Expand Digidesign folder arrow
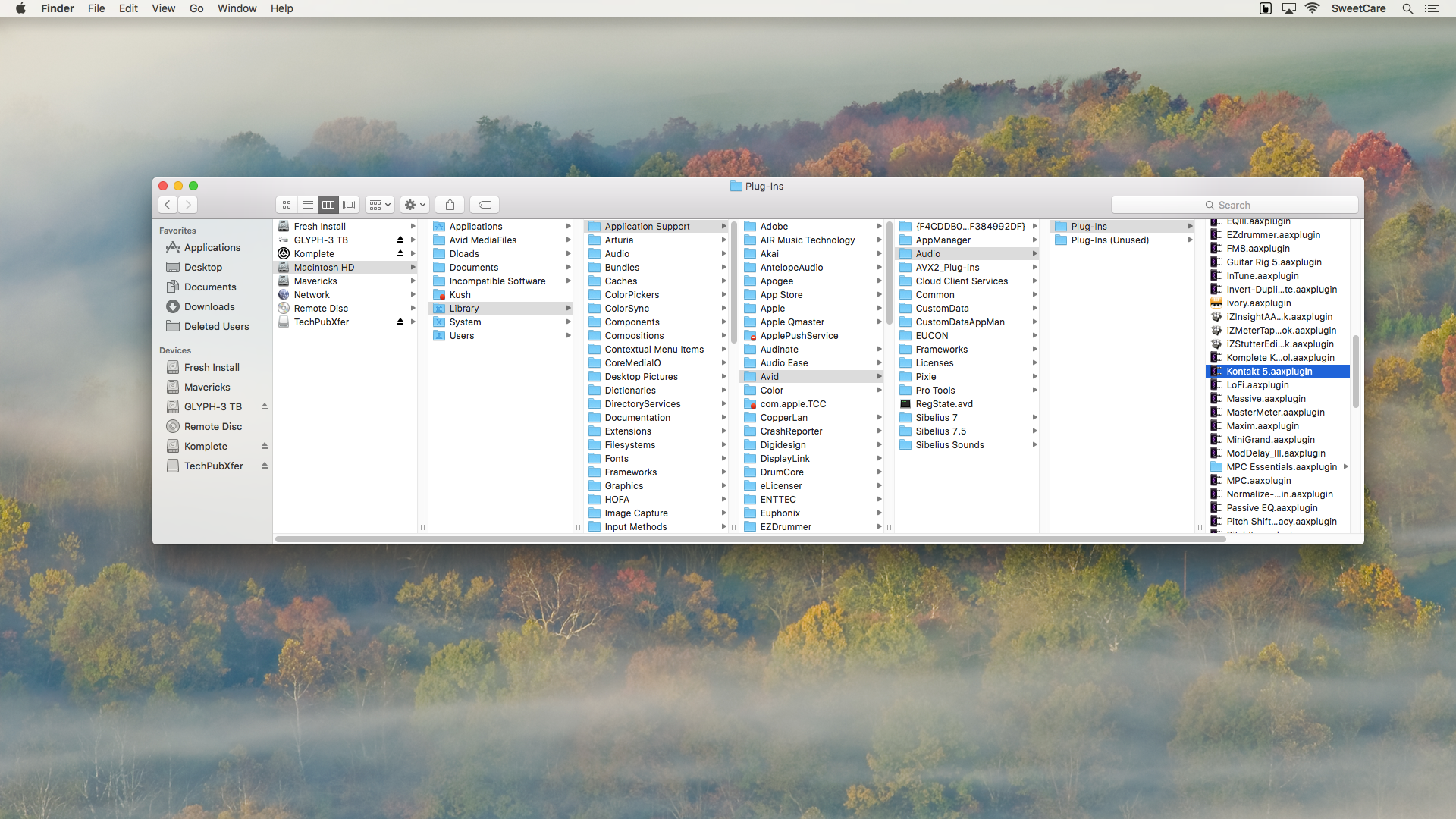This screenshot has width=1456, height=819. pos(879,445)
